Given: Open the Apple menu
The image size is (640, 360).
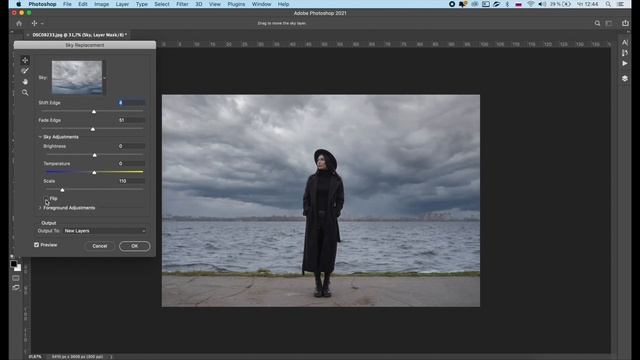Looking at the screenshot, I should click(x=18, y=4).
